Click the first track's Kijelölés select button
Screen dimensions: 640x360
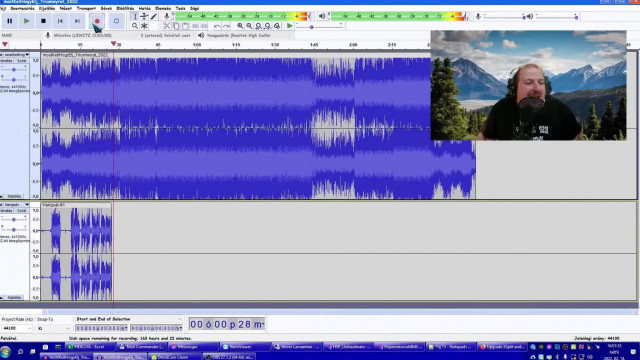[x=14, y=196]
